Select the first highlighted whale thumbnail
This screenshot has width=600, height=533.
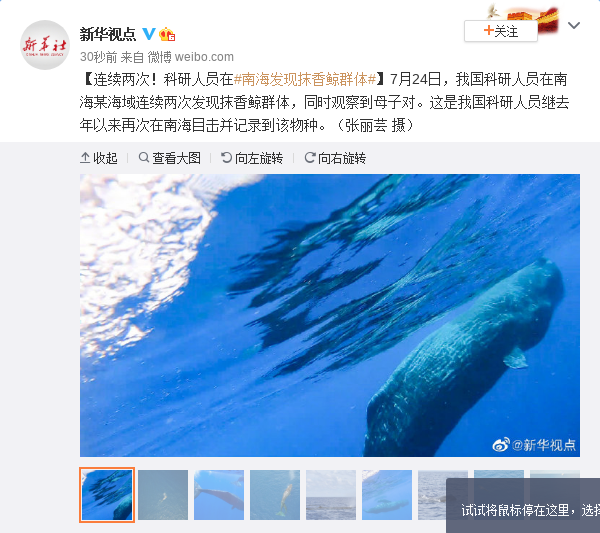(x=107, y=495)
